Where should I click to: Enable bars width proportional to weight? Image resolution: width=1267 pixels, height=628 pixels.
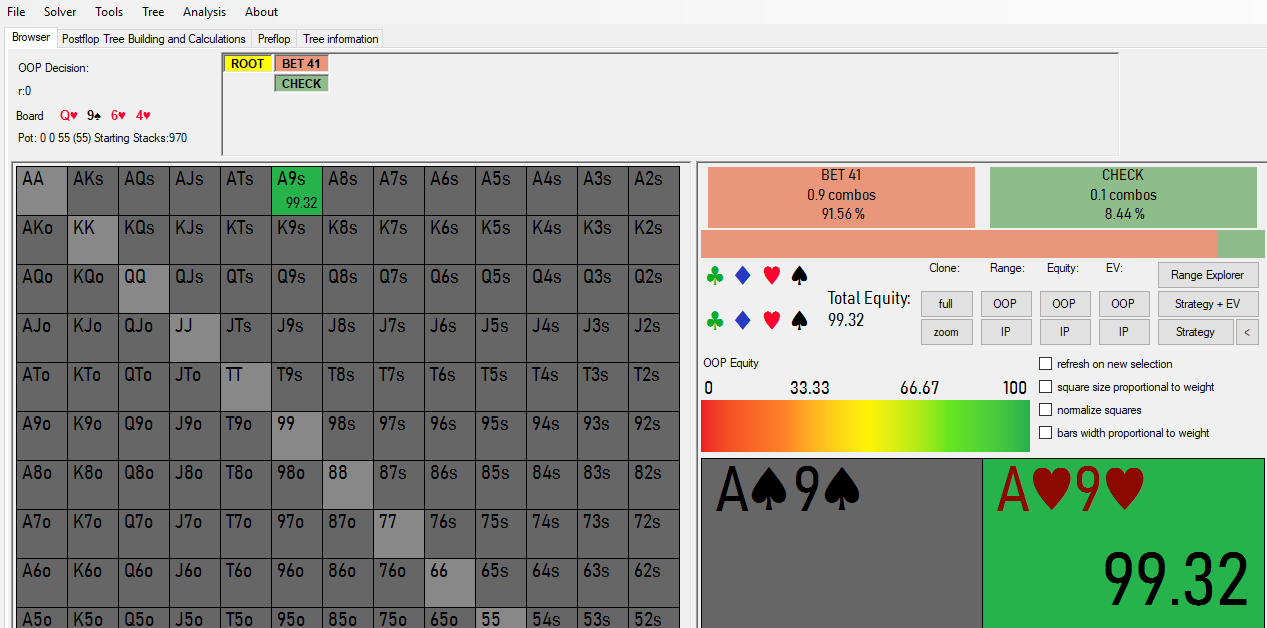pyautogui.click(x=1046, y=432)
